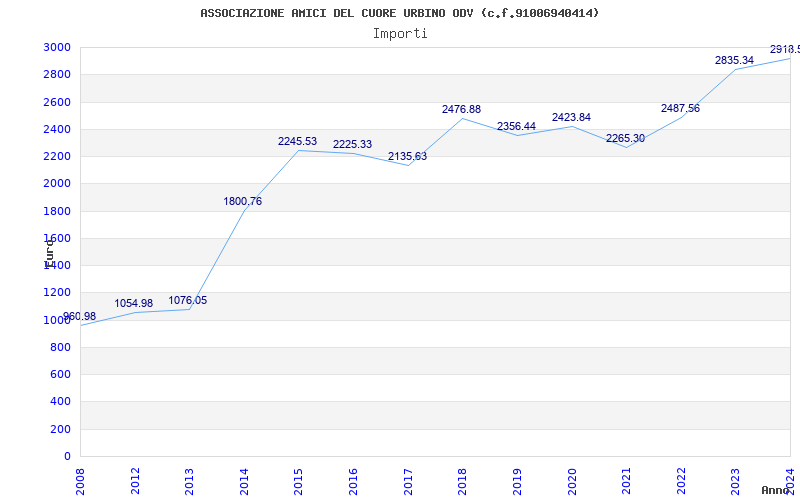
Task: Click the Anno x-axis title
Action: click(x=777, y=490)
